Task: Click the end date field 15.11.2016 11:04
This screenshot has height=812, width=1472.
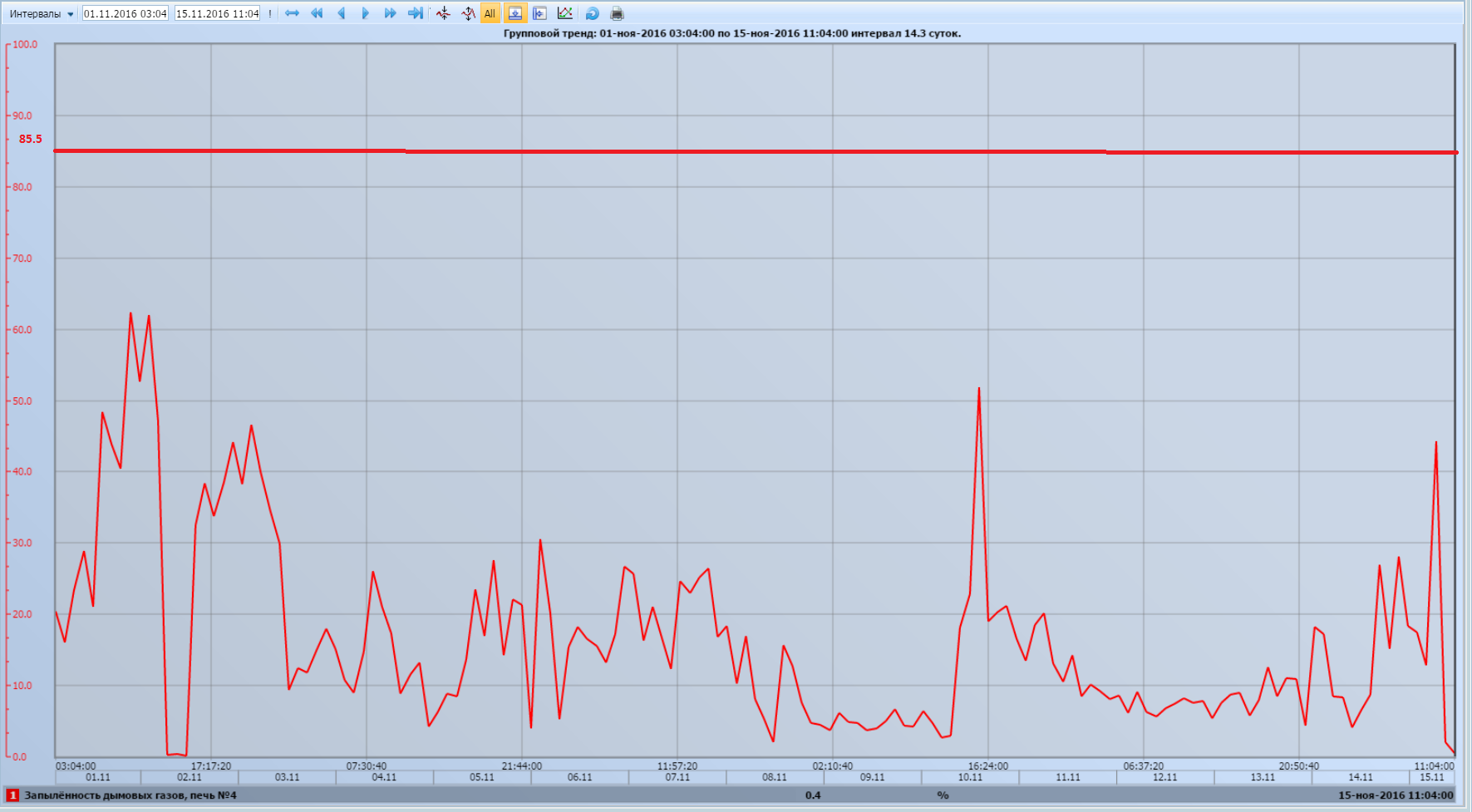Action: click(x=217, y=13)
